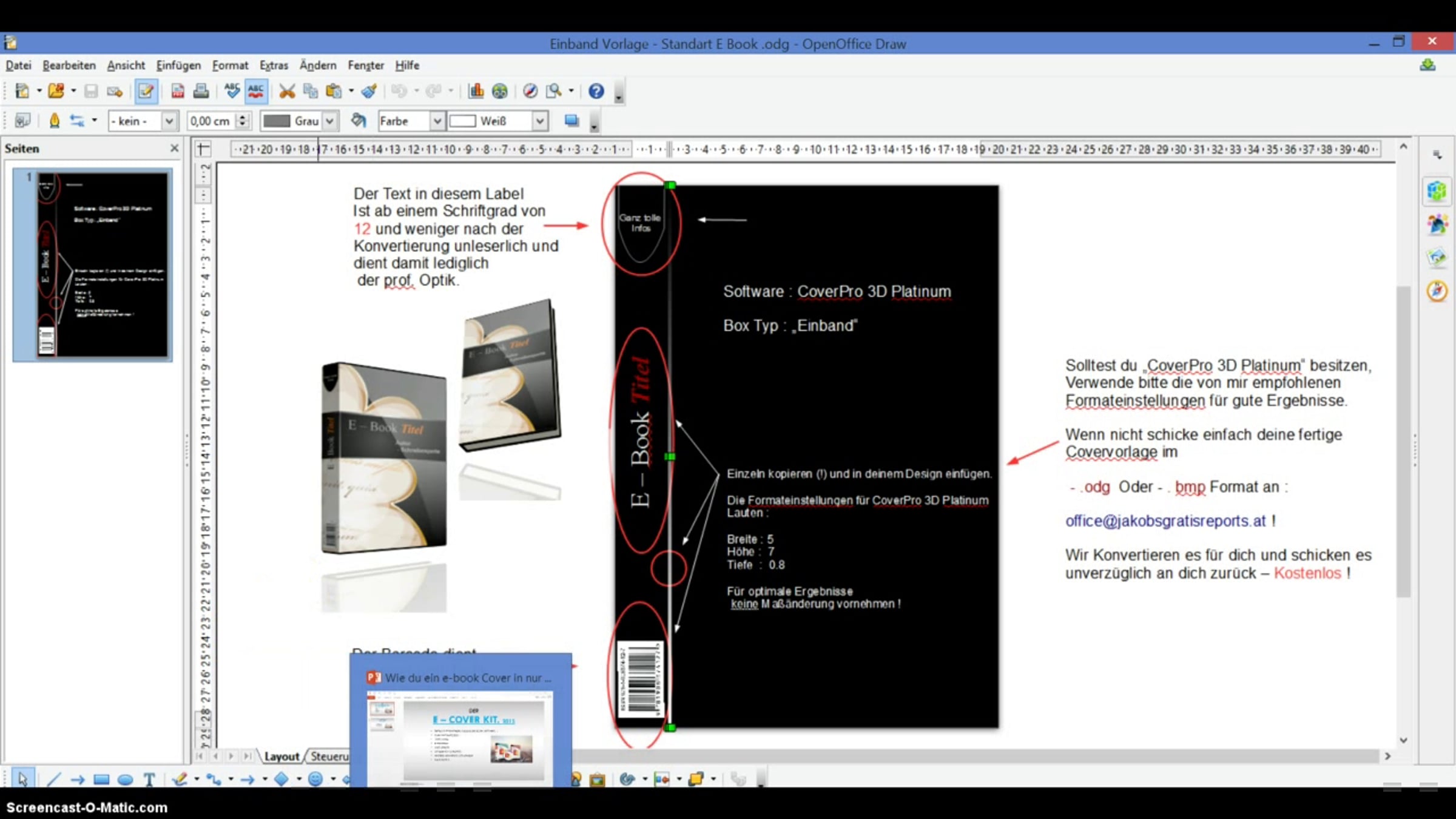The height and width of the screenshot is (819, 1456).
Task: Toggle AutoSpellcheck red ABC button
Action: pos(255,91)
